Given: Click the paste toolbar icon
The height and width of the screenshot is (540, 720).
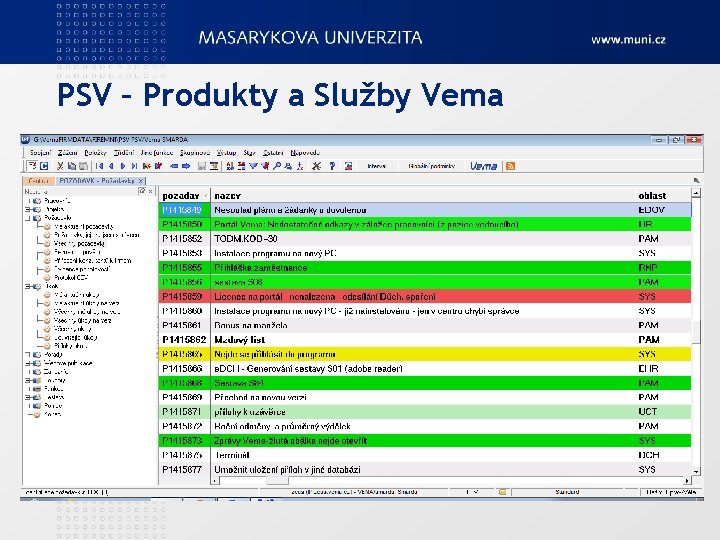Looking at the screenshot, I should tap(83, 166).
